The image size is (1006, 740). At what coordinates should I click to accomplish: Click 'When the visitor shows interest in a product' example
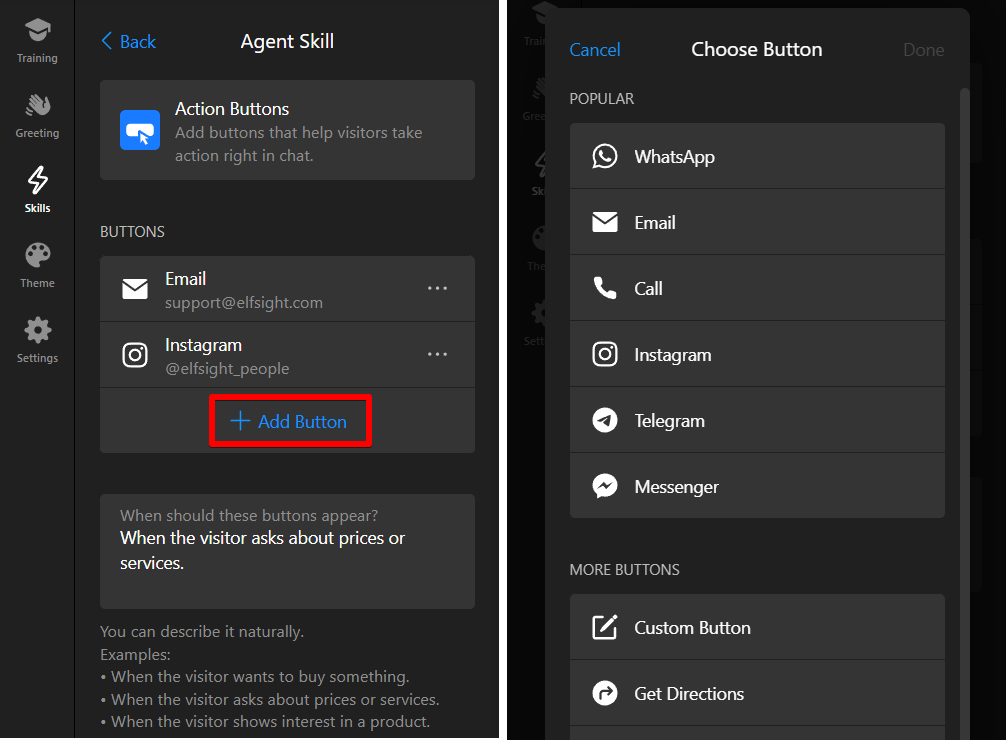[x=270, y=722]
